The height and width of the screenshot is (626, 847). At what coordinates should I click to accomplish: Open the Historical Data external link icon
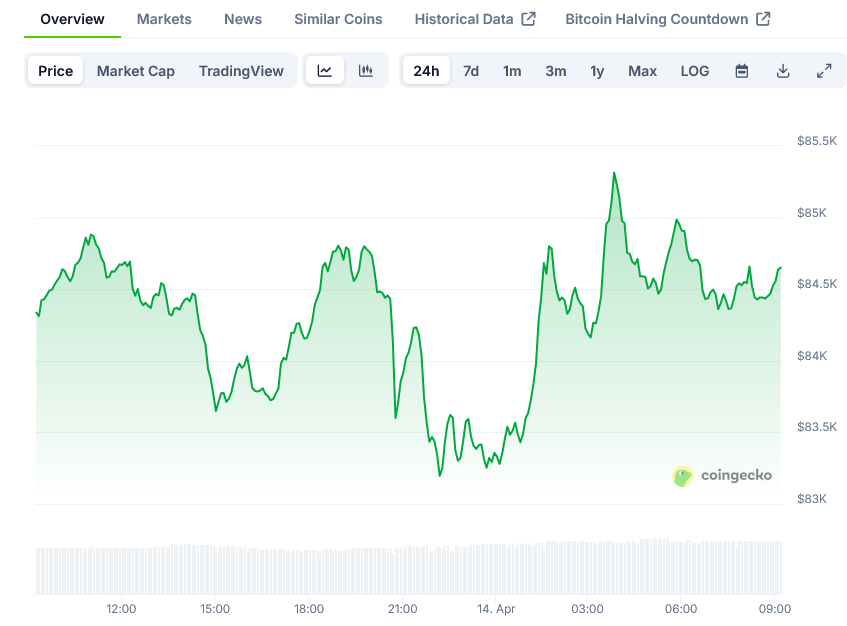(530, 18)
